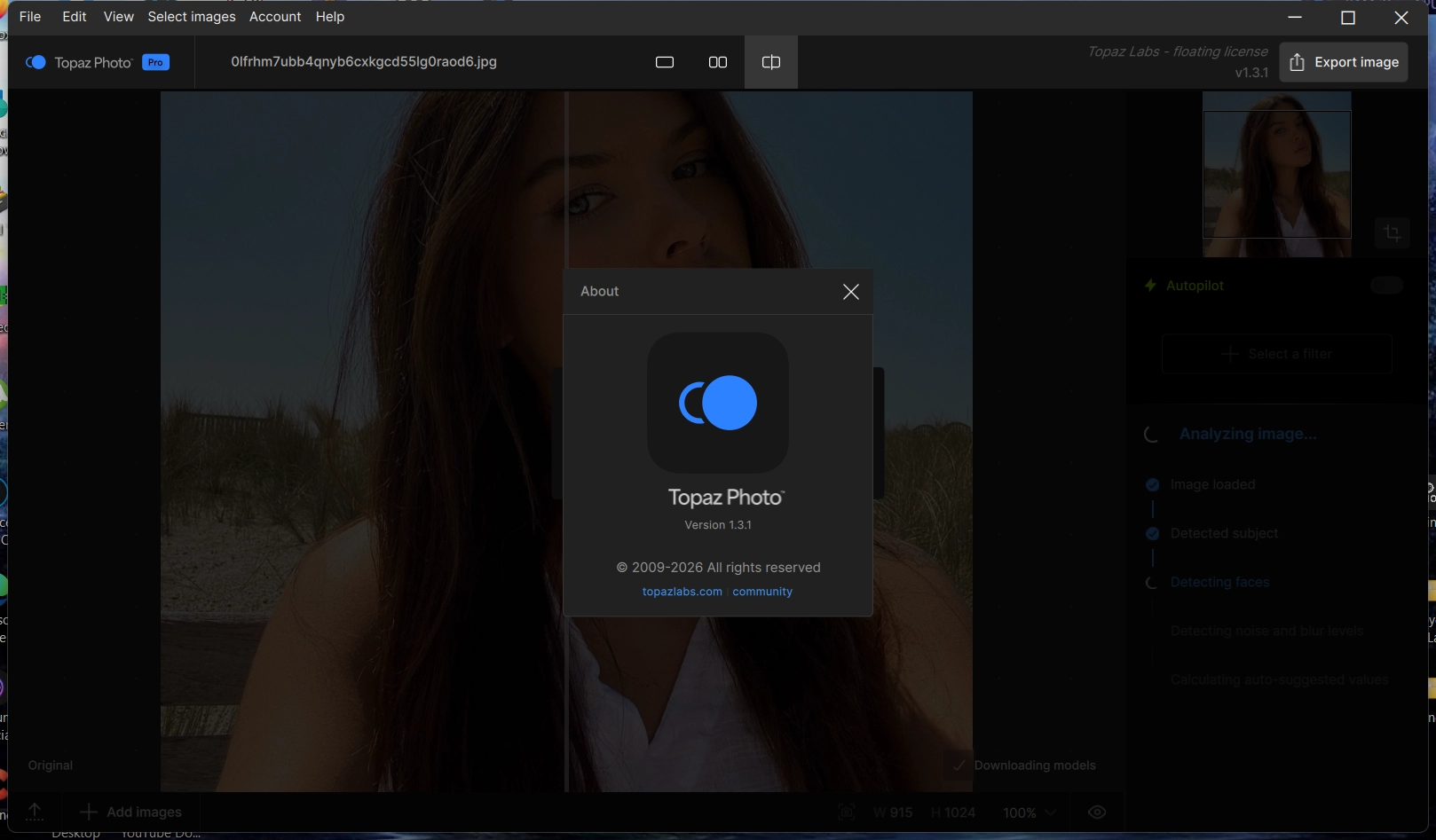Viewport: 1436px width, 840px height.
Task: Toggle the Autopilot switch
Action: [1385, 286]
